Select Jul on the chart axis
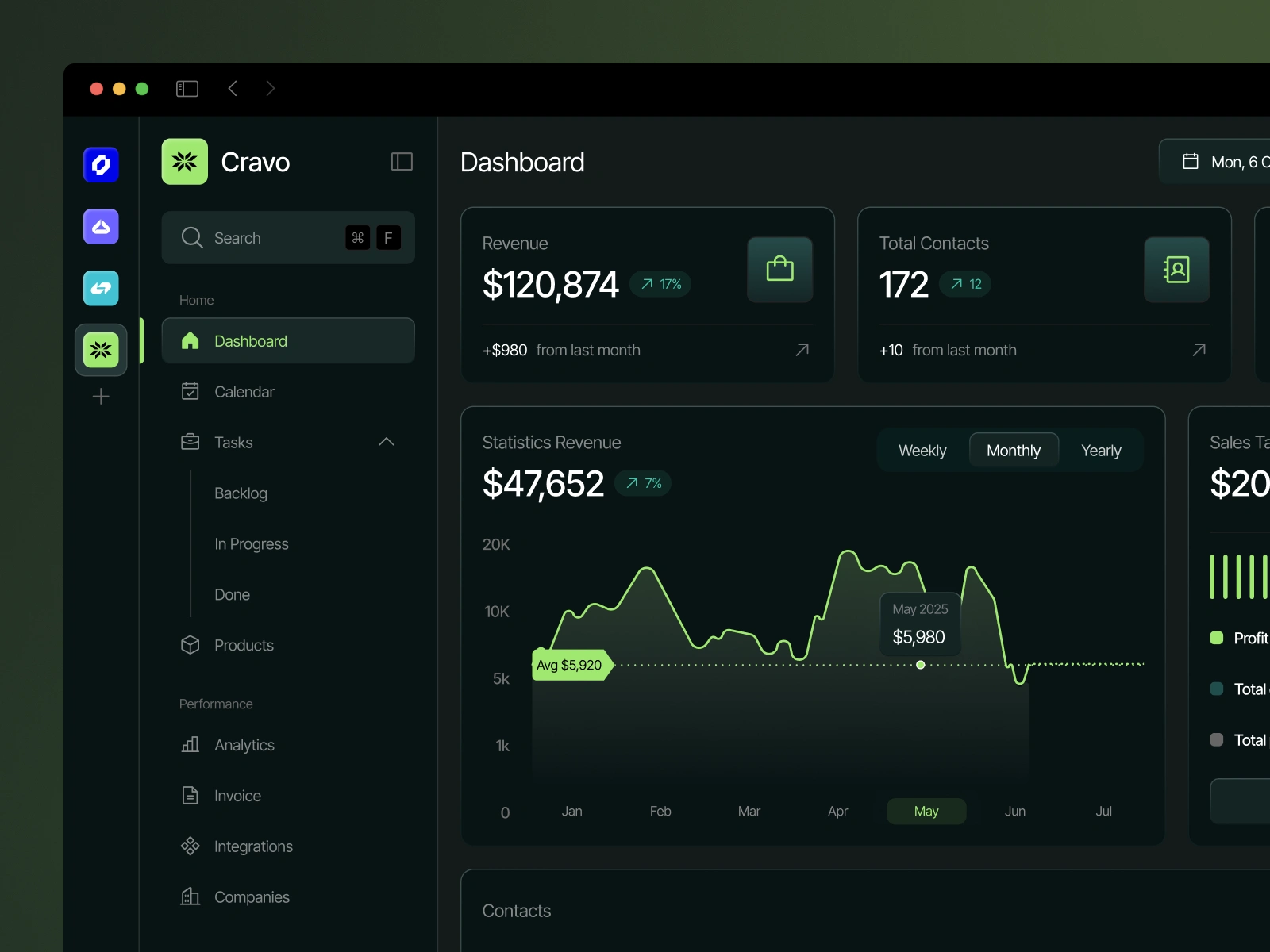The image size is (1270, 952). pyautogui.click(x=1103, y=812)
